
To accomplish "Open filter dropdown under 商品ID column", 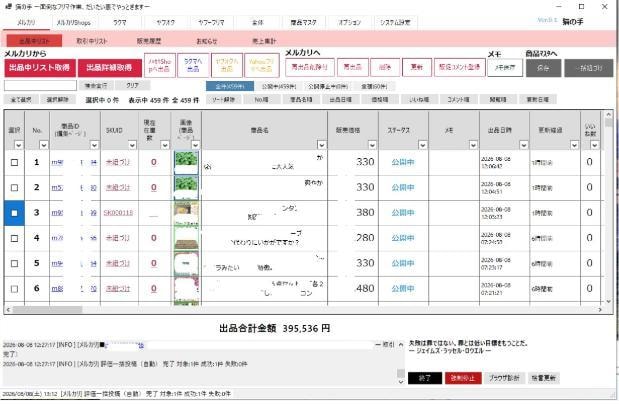I will click(x=94, y=145).
